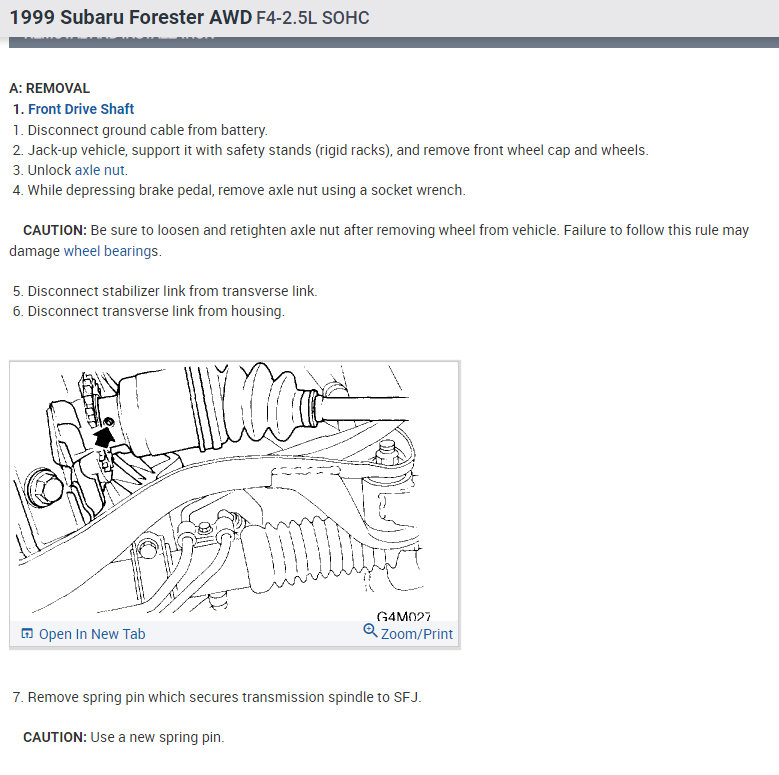The width and height of the screenshot is (779, 775).
Task: Click the CAUTION note about axle nut
Action: pos(379,240)
